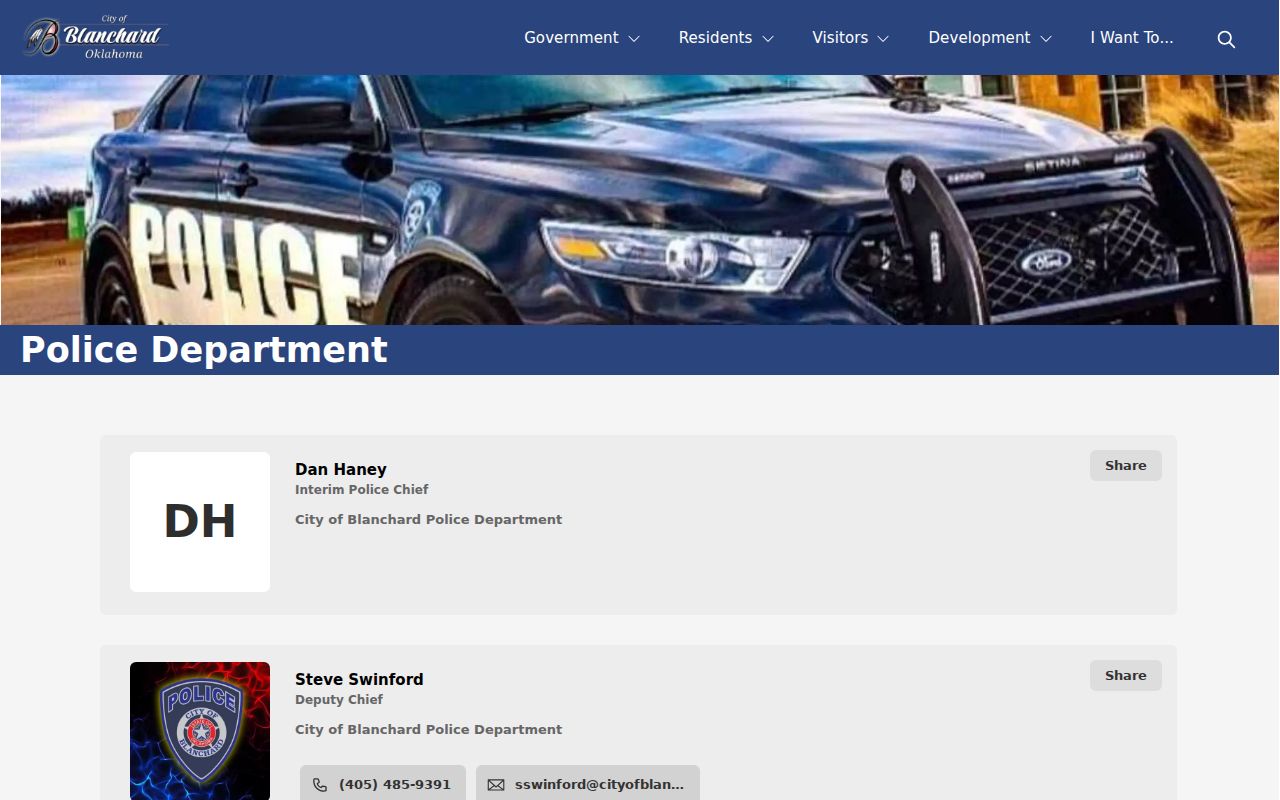1280x800 pixels.
Task: Click the phone icon for Steve Swinford
Action: pos(320,785)
